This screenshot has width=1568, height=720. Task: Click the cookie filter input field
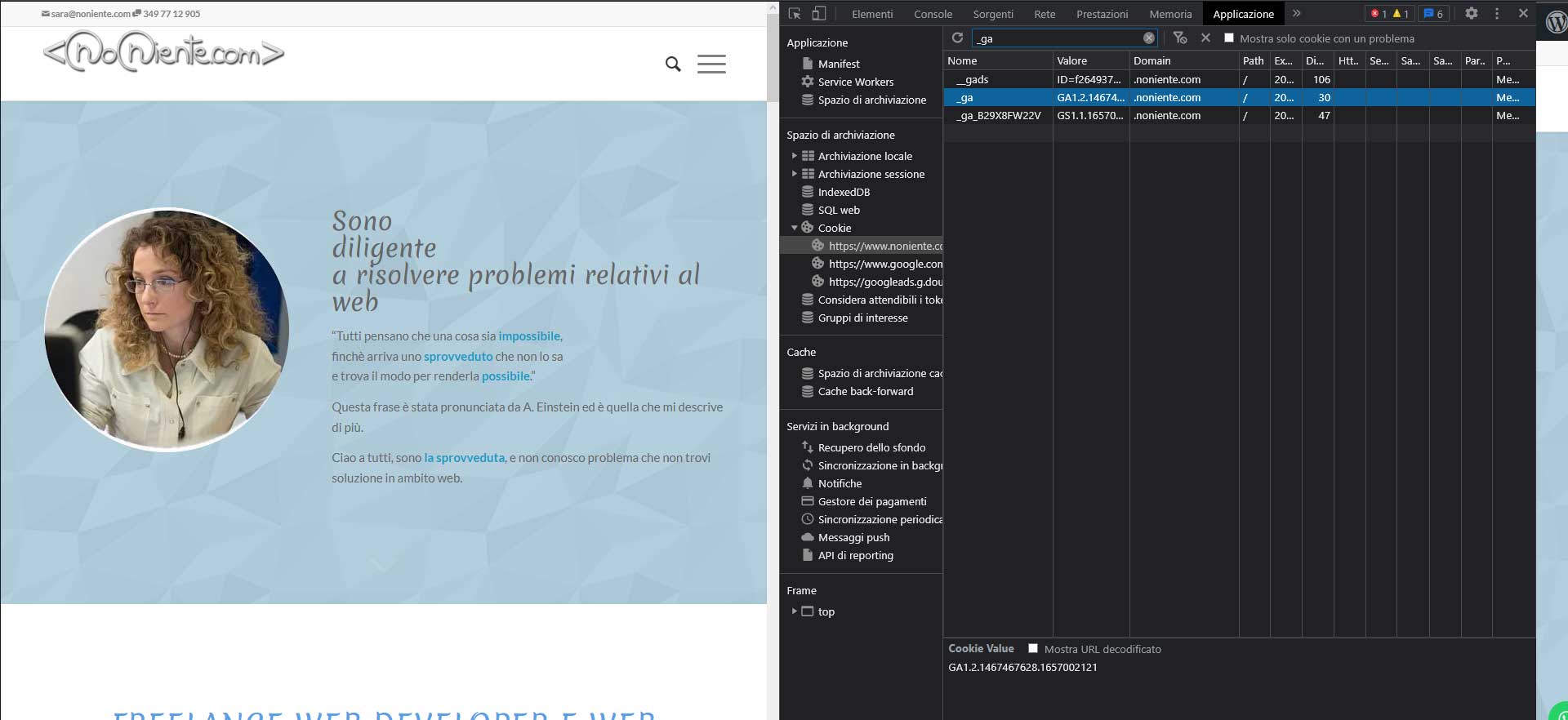1058,38
